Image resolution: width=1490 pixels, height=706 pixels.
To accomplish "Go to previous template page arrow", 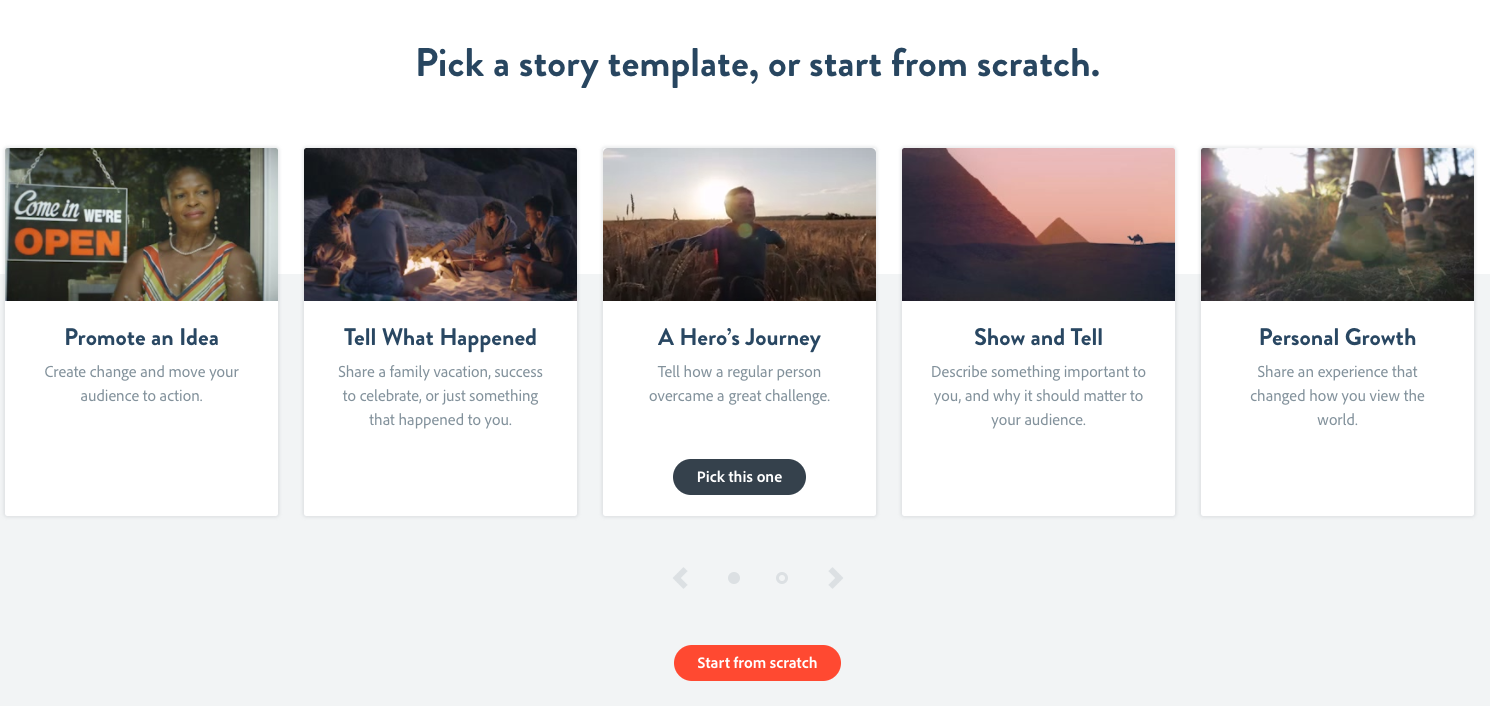I will (681, 578).
